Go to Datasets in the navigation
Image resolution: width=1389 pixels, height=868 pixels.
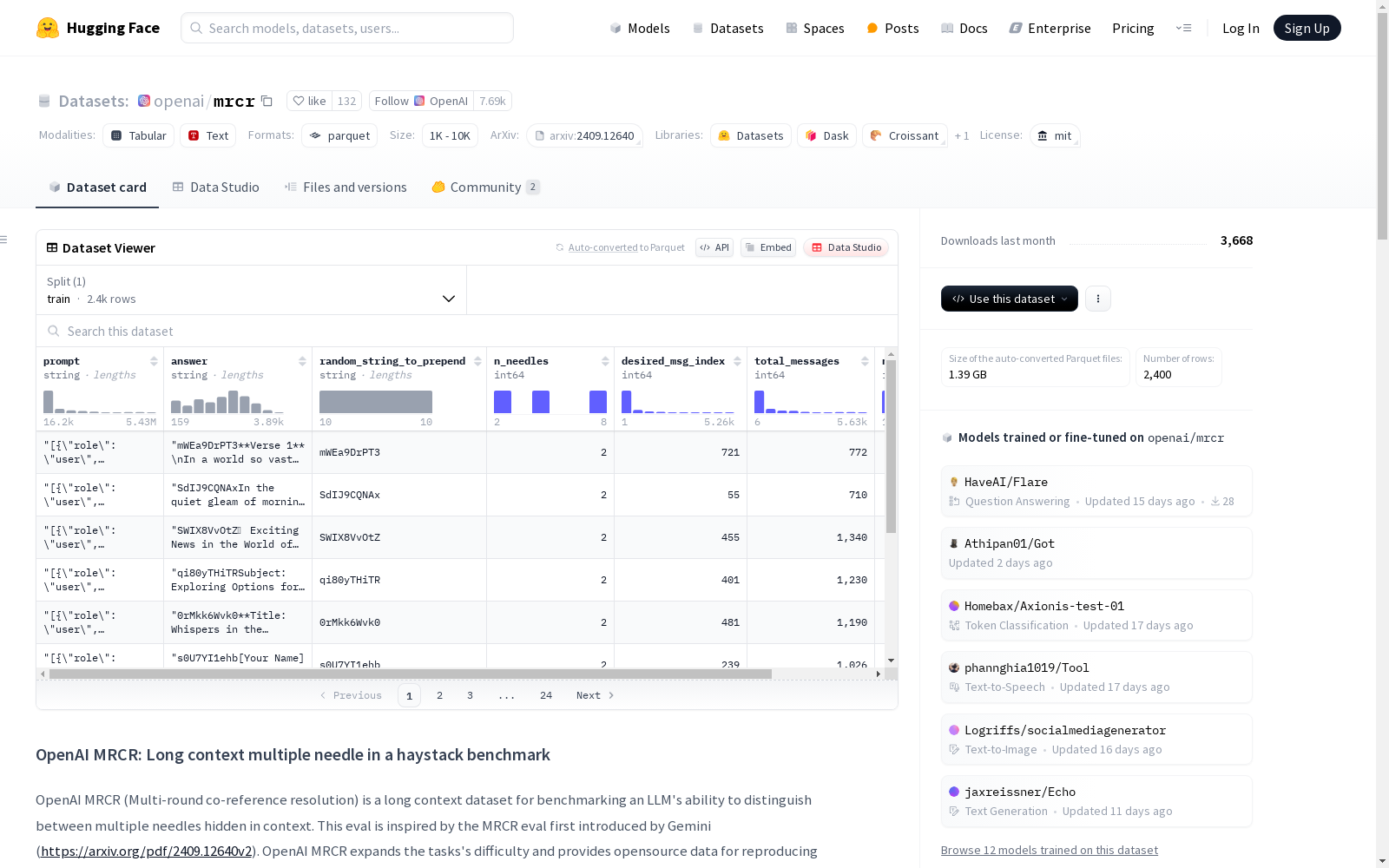[727, 28]
